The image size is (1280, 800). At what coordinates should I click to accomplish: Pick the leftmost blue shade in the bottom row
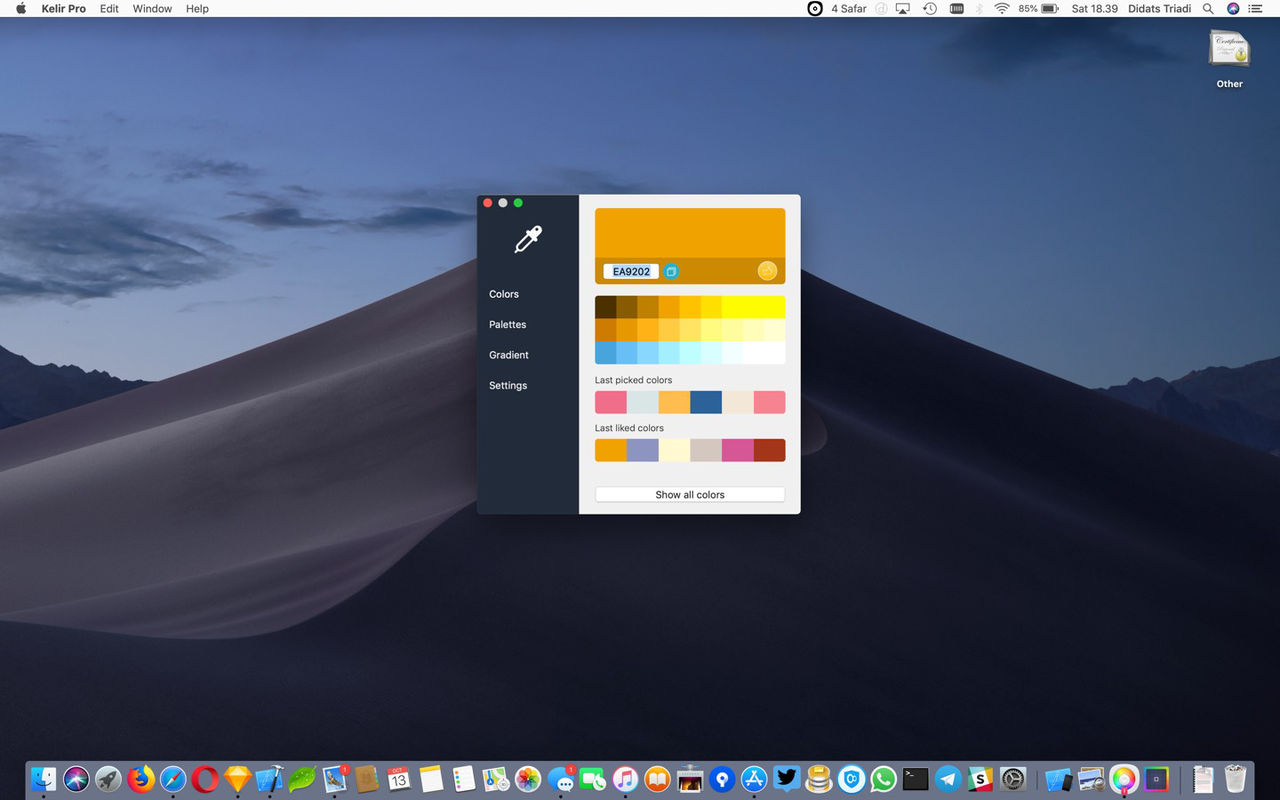tap(605, 353)
